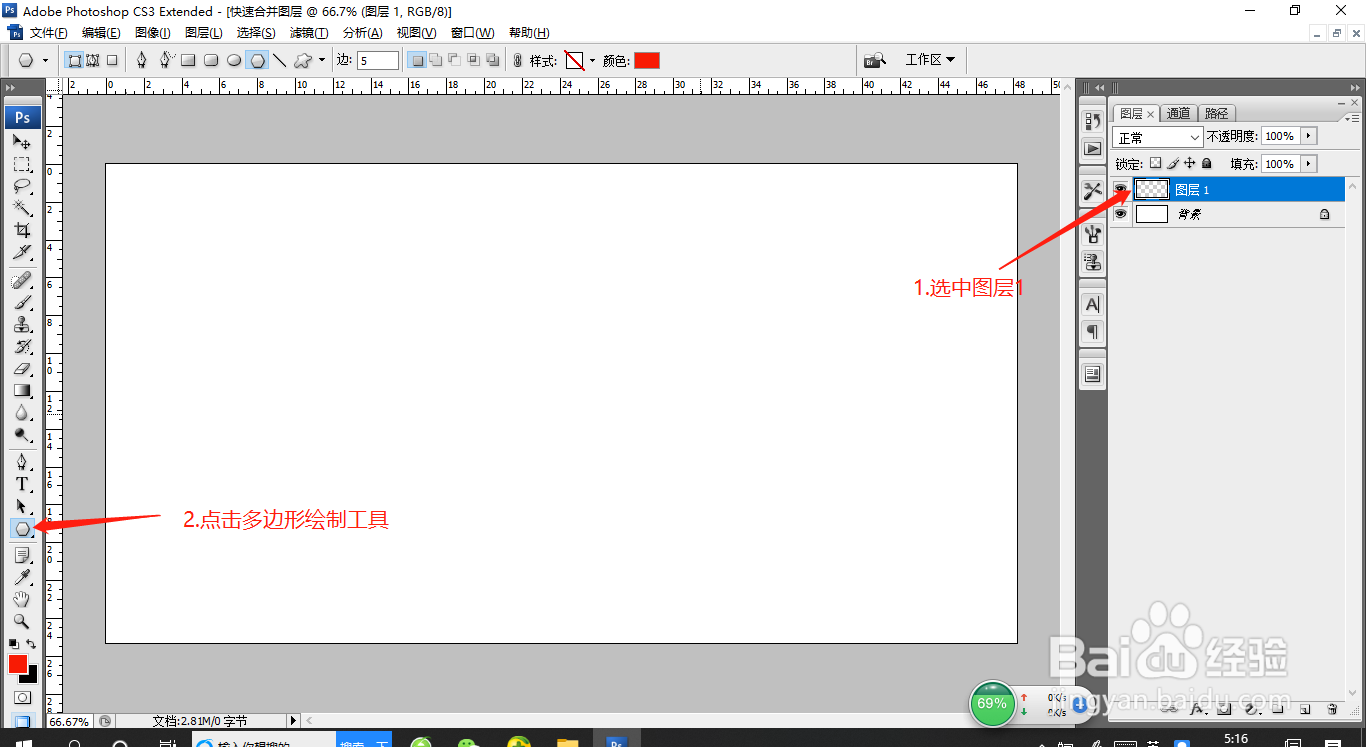Select the Gradient tool
Viewport: 1366px width, 747px height.
pos(22,391)
